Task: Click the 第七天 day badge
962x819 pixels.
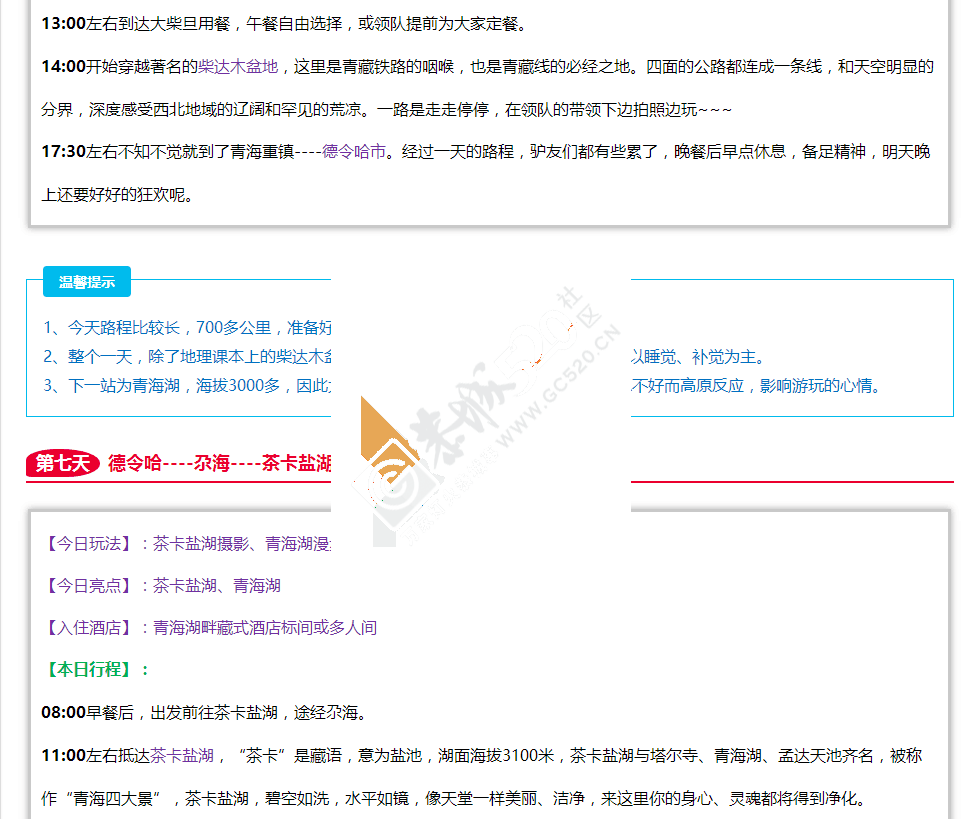Action: (x=63, y=463)
